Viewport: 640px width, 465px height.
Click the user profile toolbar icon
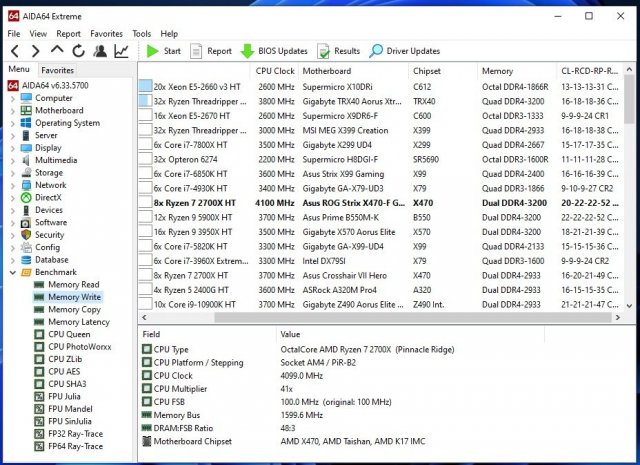[100, 51]
